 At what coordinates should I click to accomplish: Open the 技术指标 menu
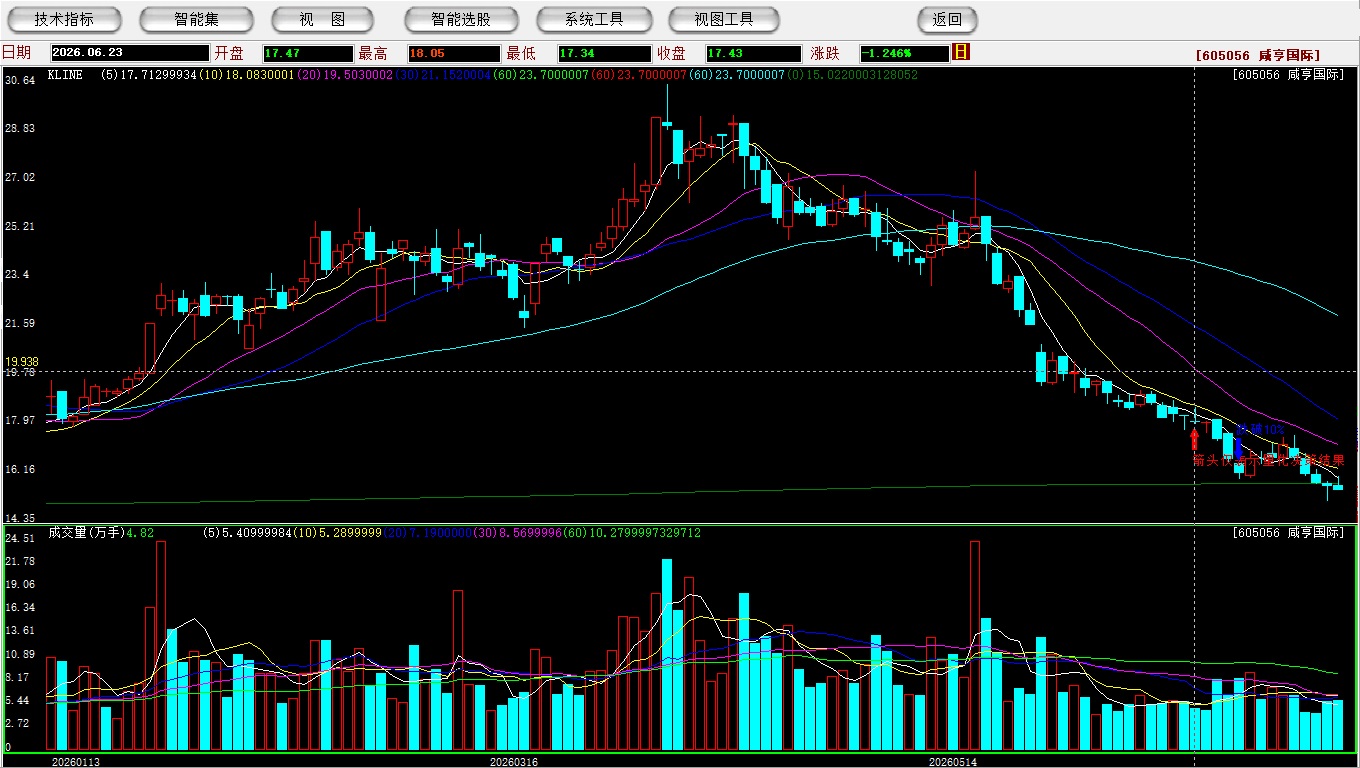(64, 19)
